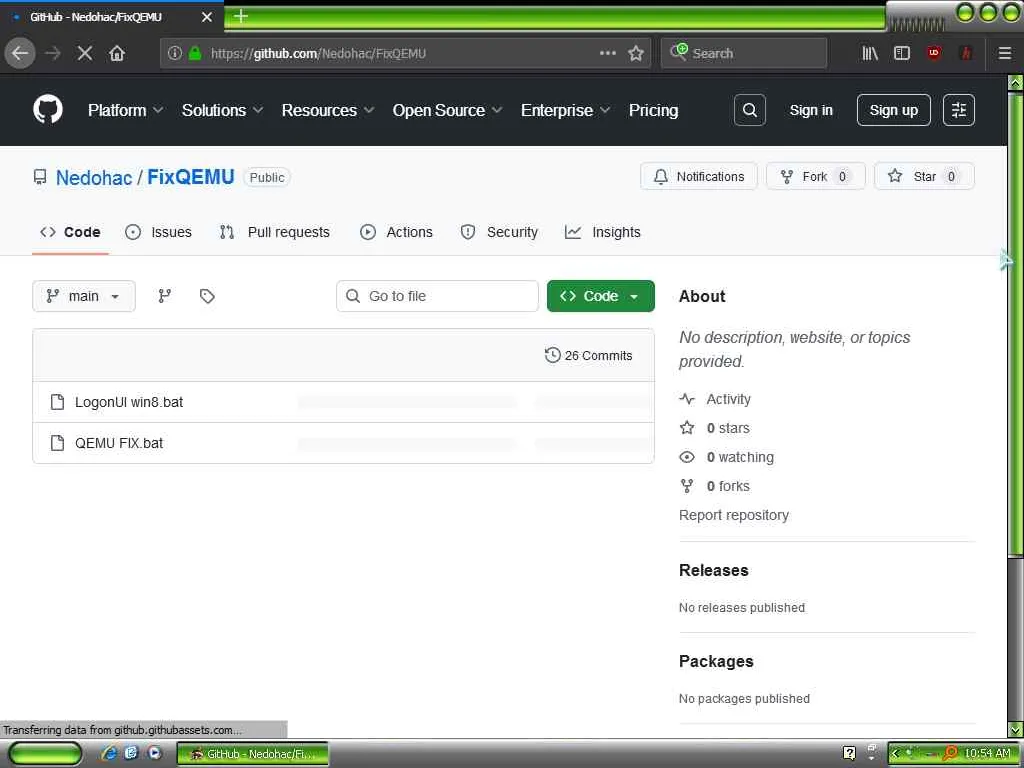
Task: Click the GitHub Octocat logo
Action: [x=48, y=109]
